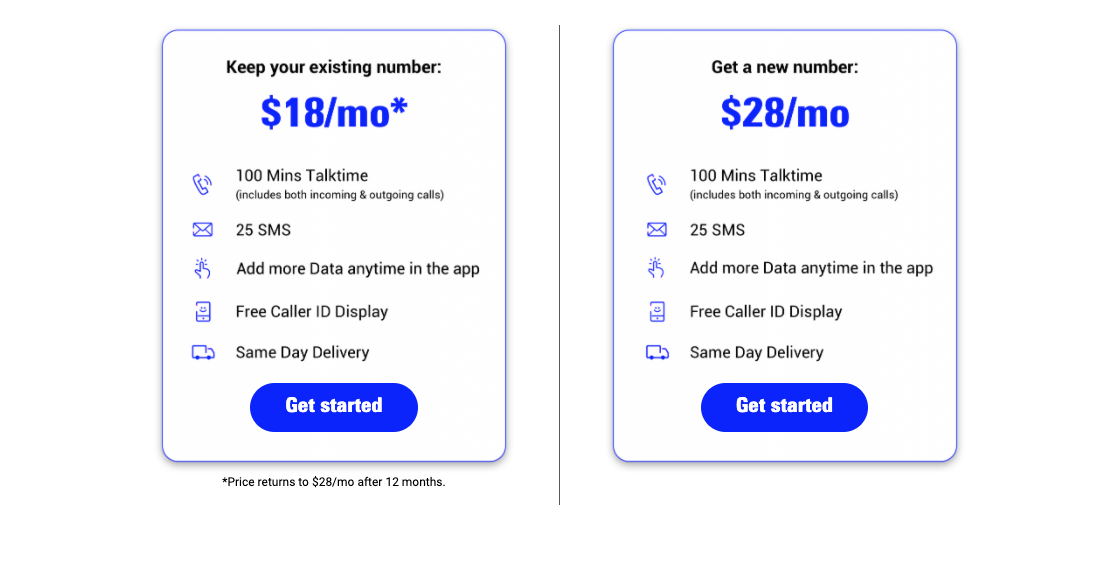Click the tap hand icon in the $28/mo plan

point(657,268)
